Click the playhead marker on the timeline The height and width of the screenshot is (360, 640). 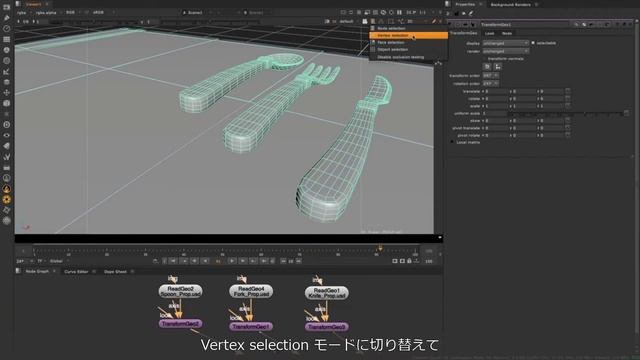point(380,248)
